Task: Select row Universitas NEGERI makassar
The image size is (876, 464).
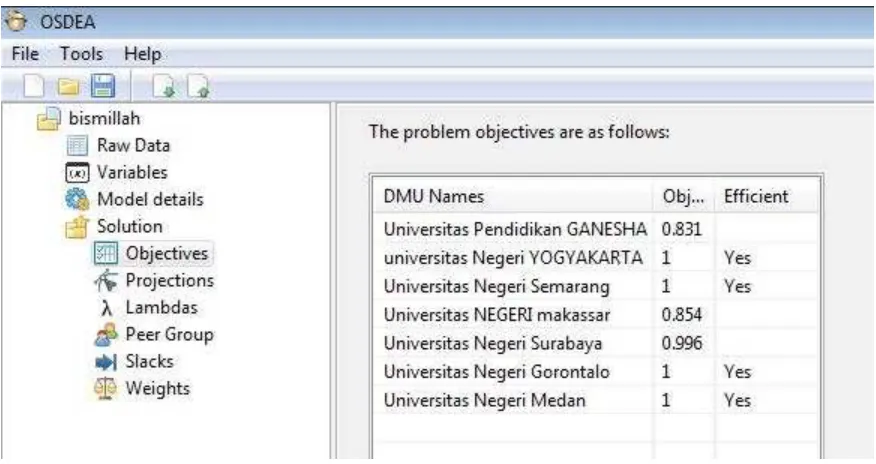Action: [x=597, y=315]
